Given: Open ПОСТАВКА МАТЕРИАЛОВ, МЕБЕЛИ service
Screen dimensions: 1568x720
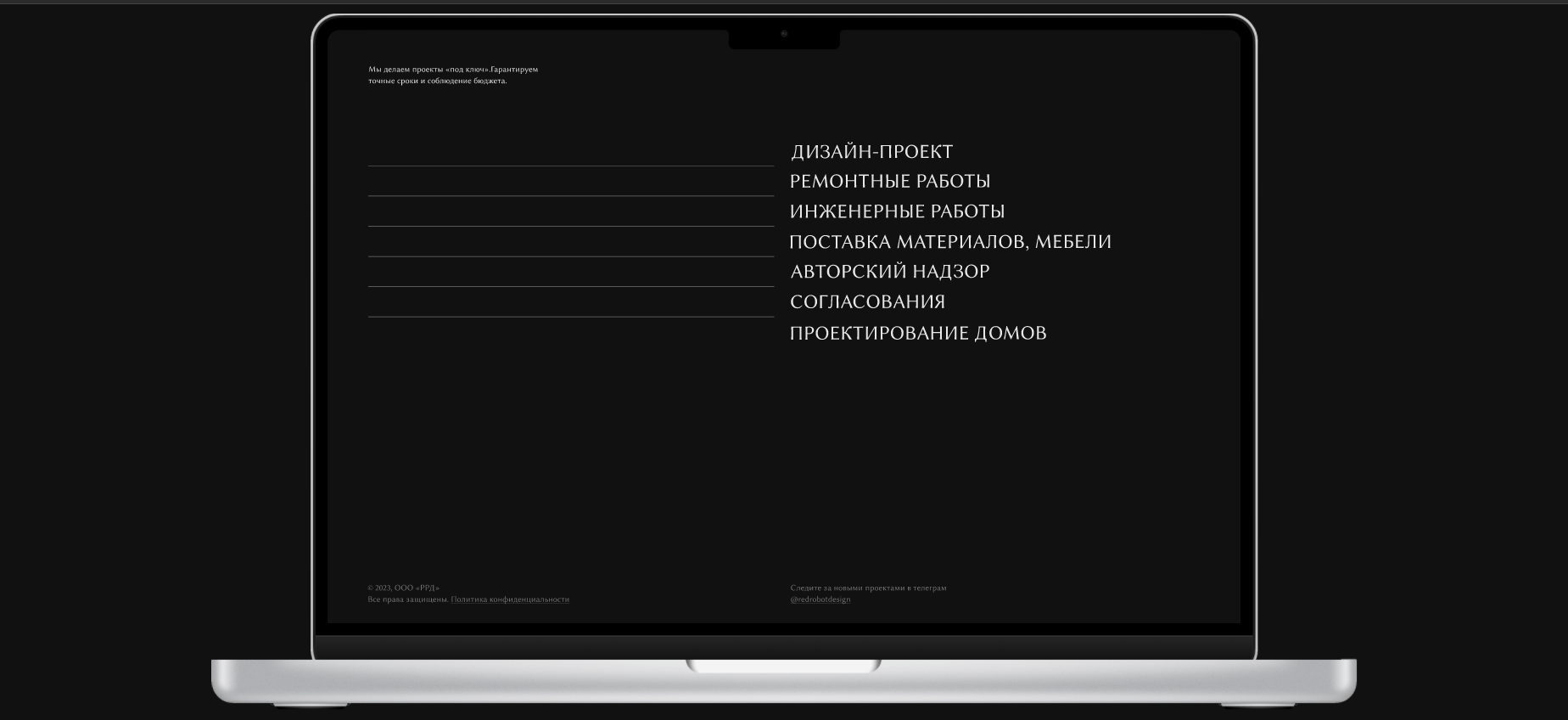Looking at the screenshot, I should [949, 242].
